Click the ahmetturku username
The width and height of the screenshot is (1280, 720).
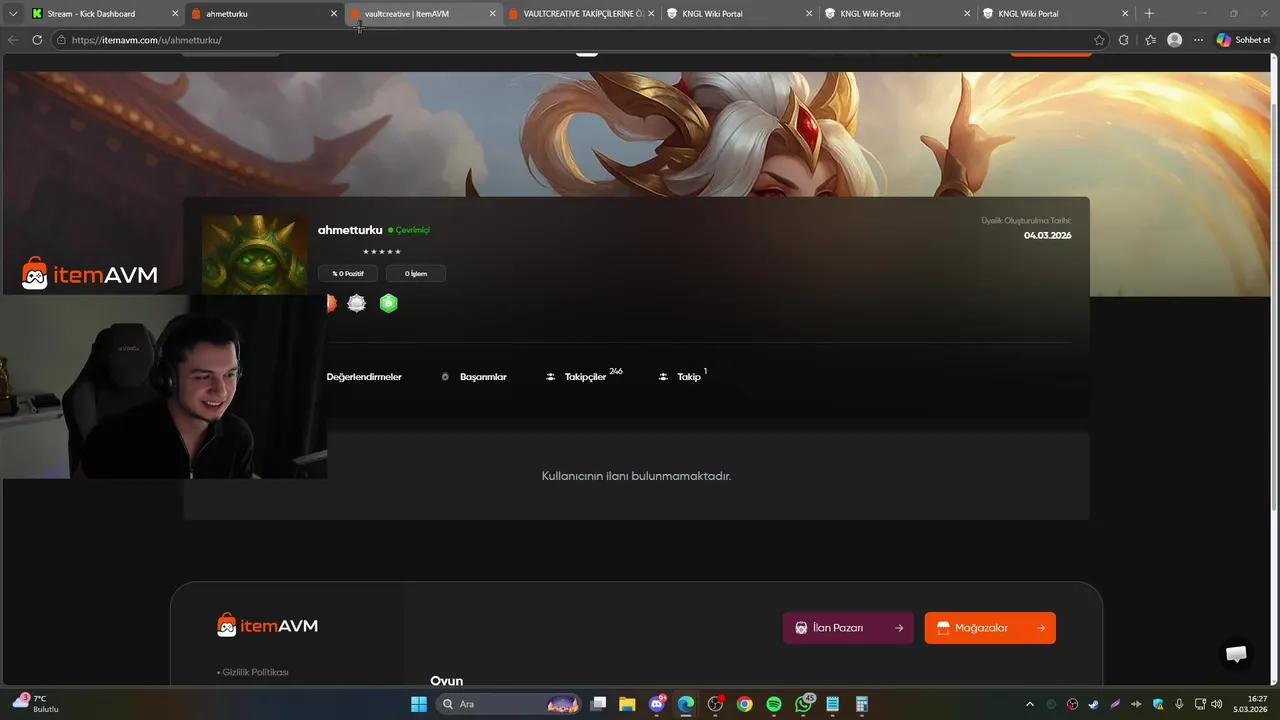click(x=350, y=230)
